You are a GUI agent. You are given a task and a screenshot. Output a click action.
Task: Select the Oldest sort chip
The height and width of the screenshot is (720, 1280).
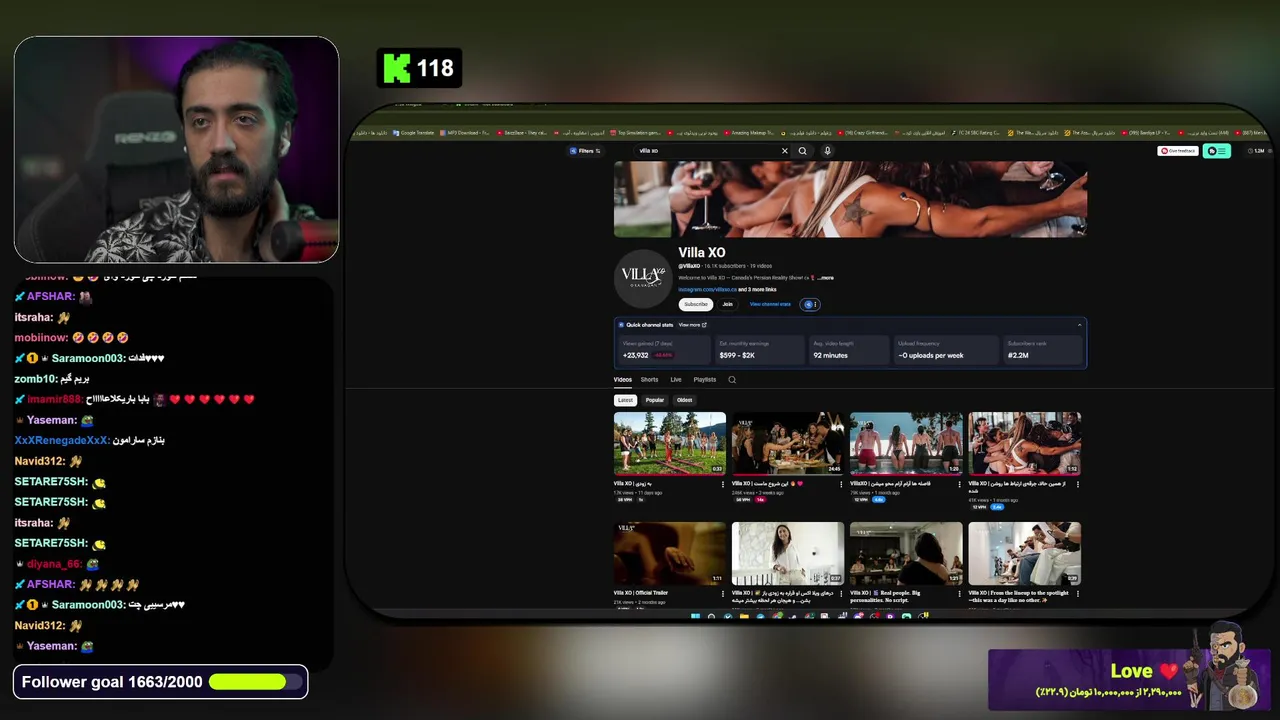[x=685, y=400]
